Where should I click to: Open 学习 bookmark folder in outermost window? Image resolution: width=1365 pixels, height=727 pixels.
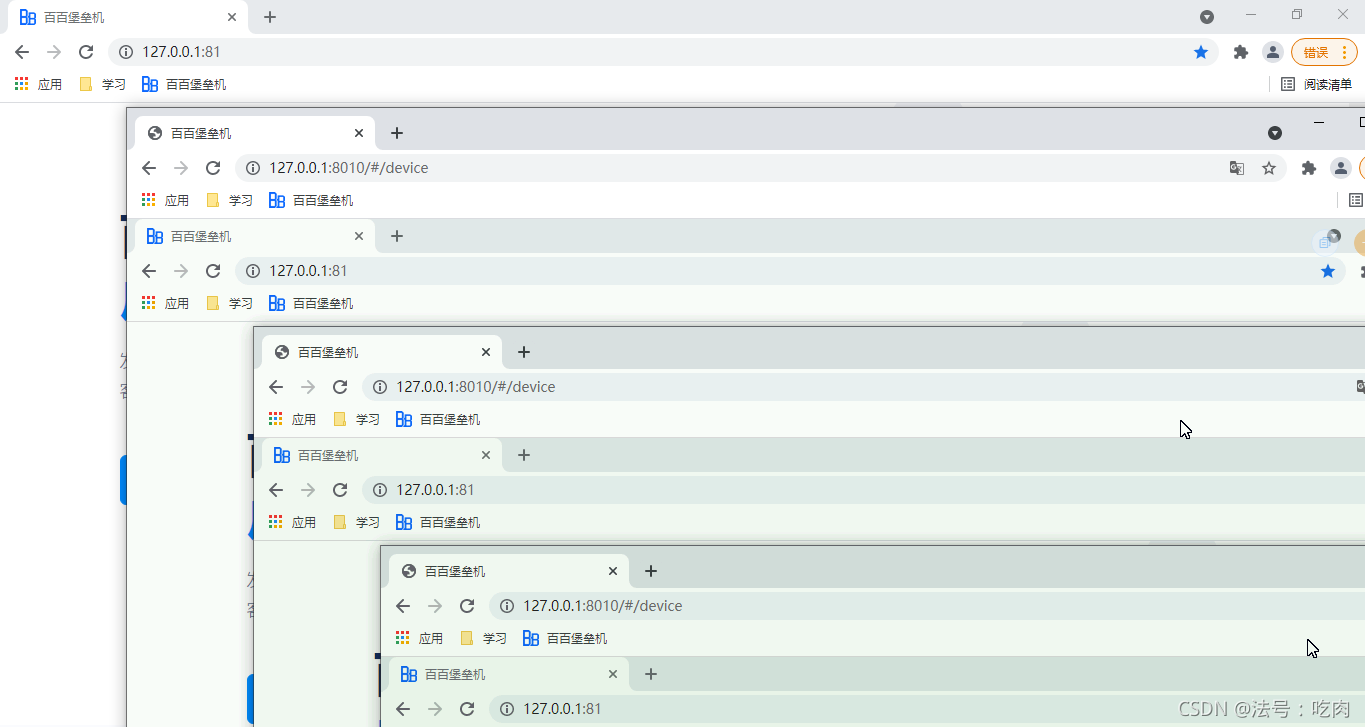tap(103, 84)
